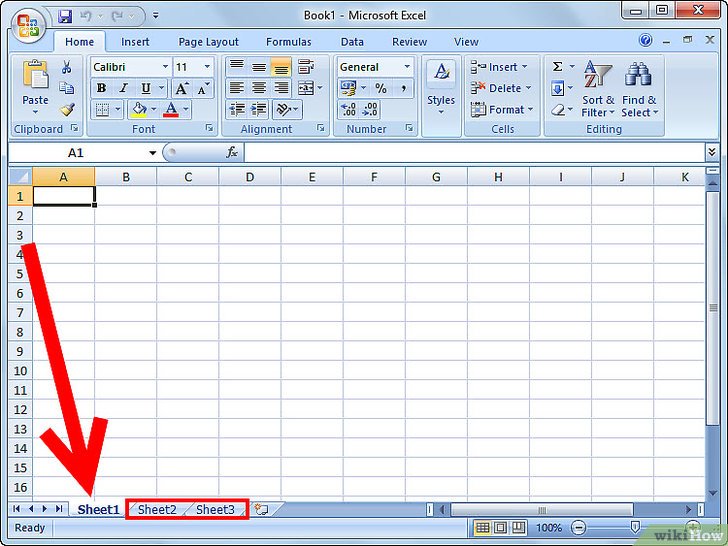The image size is (728, 546).
Task: Toggle Underline formatting
Action: [146, 88]
